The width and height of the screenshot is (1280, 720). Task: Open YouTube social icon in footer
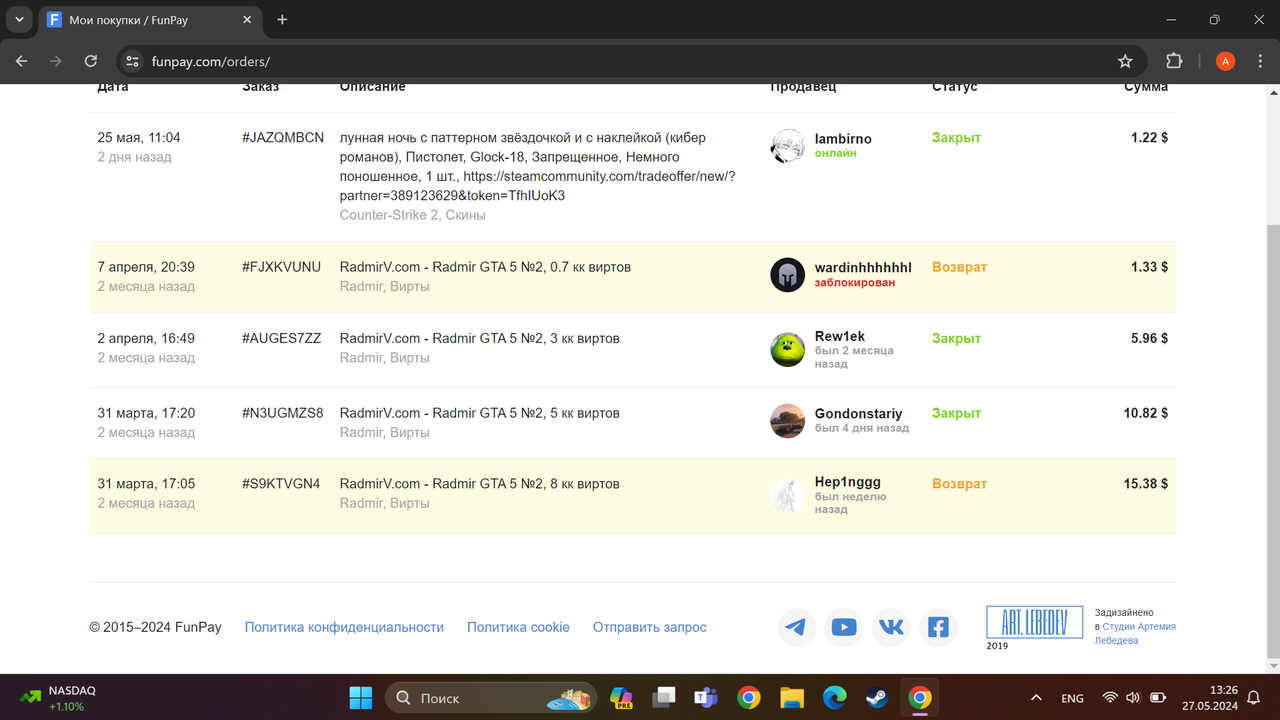pos(844,627)
